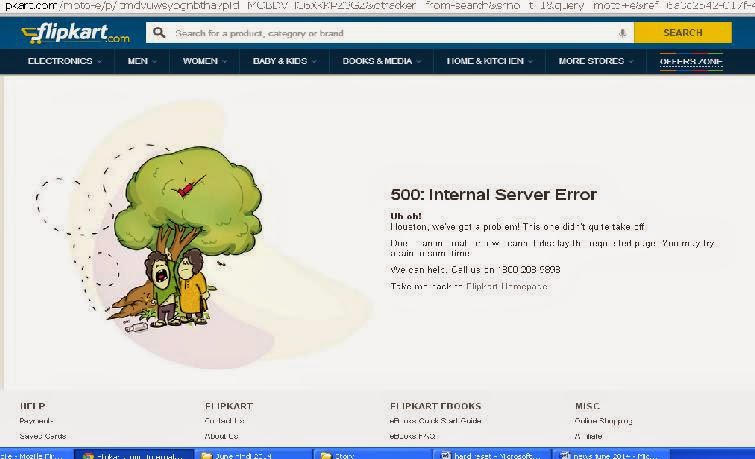Click the browser address bar URL
755x459 pixels.
point(378,6)
